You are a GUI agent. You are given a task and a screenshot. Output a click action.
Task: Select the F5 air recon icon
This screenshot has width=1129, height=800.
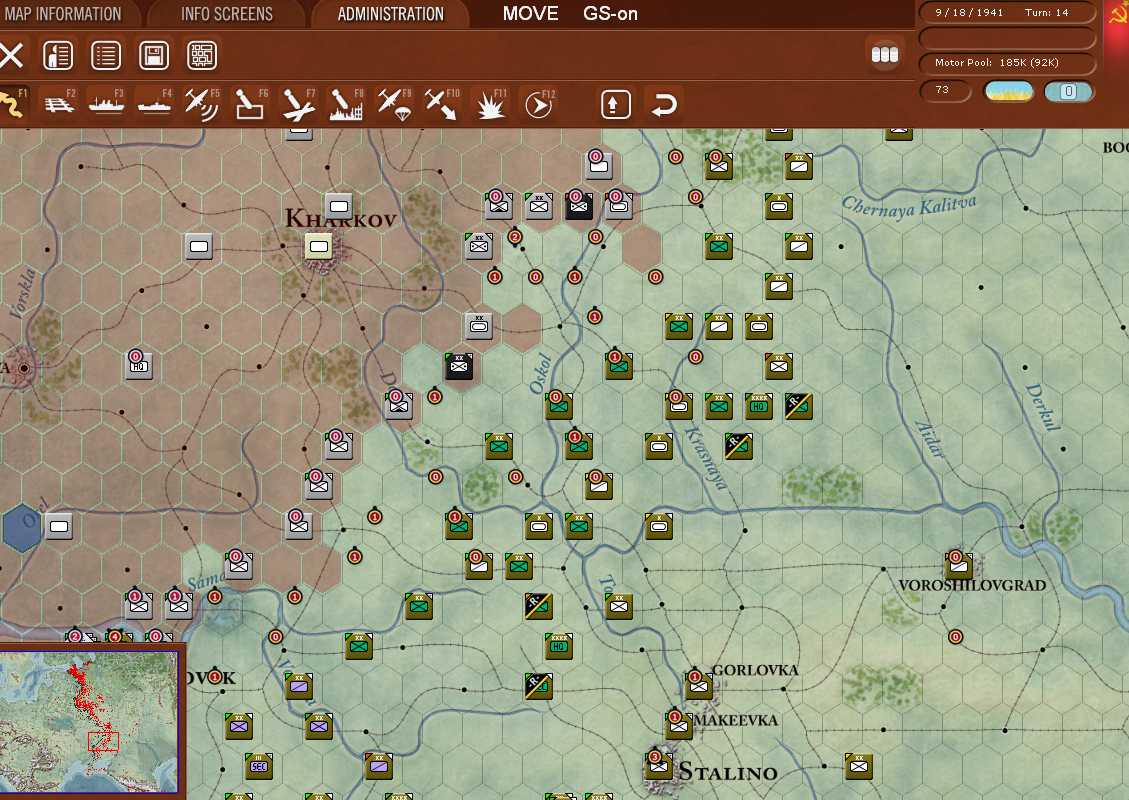(x=202, y=104)
